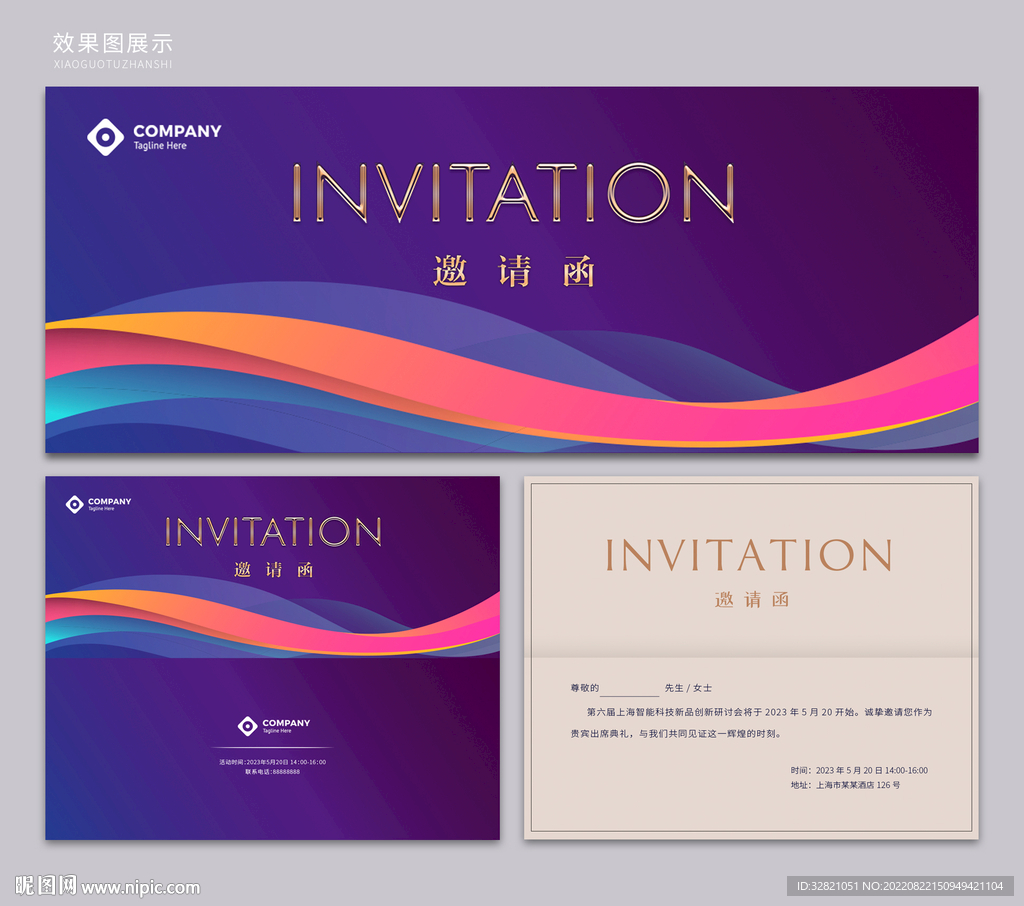Click the XIAOGUOTUZHANSHI subtitle

pyautogui.click(x=112, y=64)
